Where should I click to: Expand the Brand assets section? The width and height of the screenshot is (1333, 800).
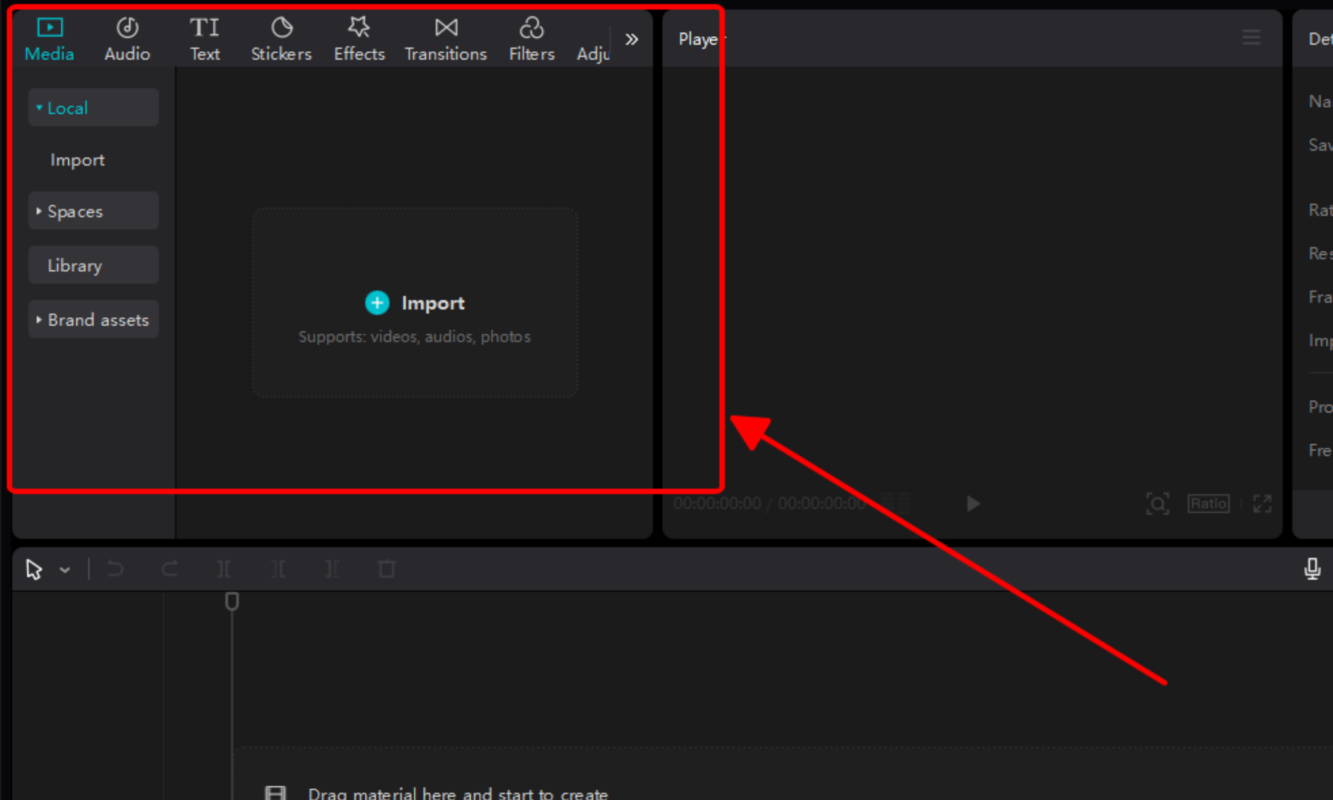[93, 320]
